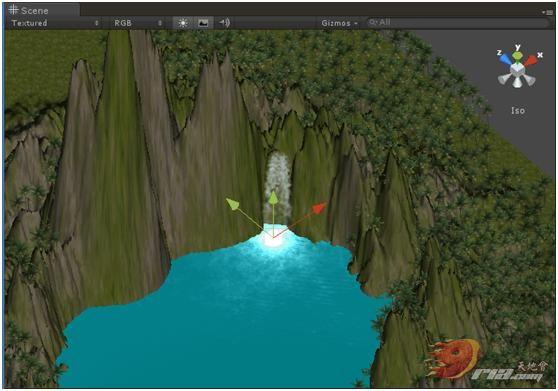Expand the Gizmos dropdown menu

tap(339, 23)
